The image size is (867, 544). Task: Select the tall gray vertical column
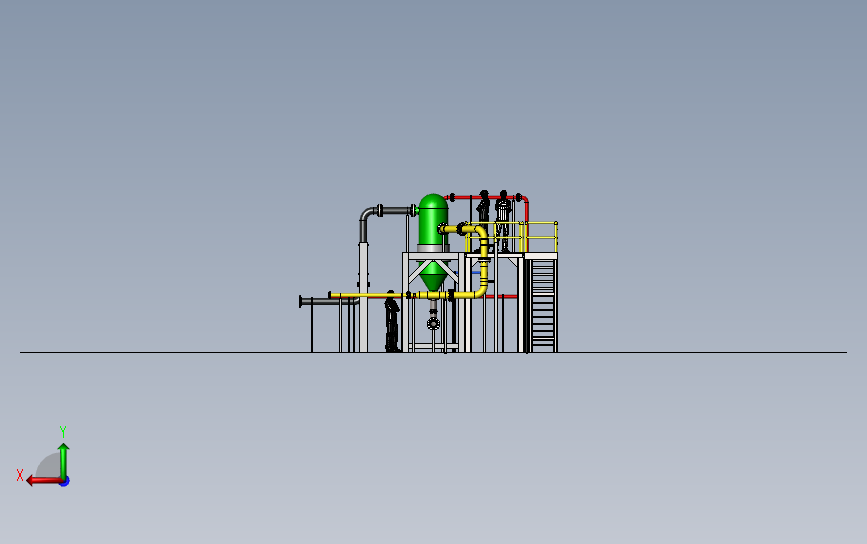pos(363,296)
